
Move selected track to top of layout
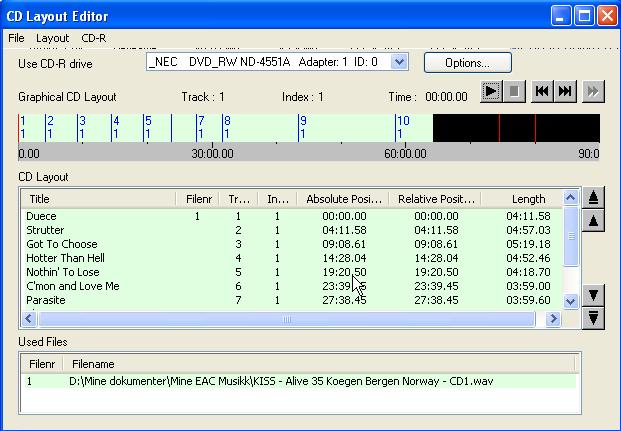tap(593, 197)
